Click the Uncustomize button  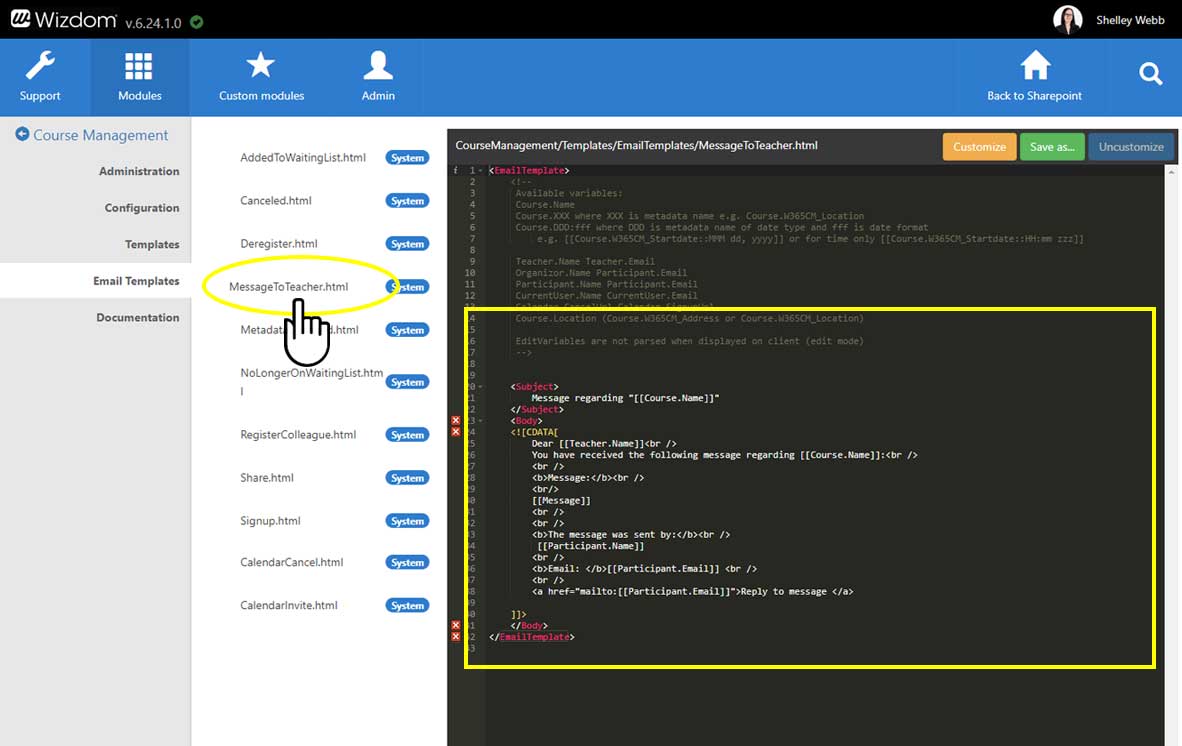pos(1130,147)
